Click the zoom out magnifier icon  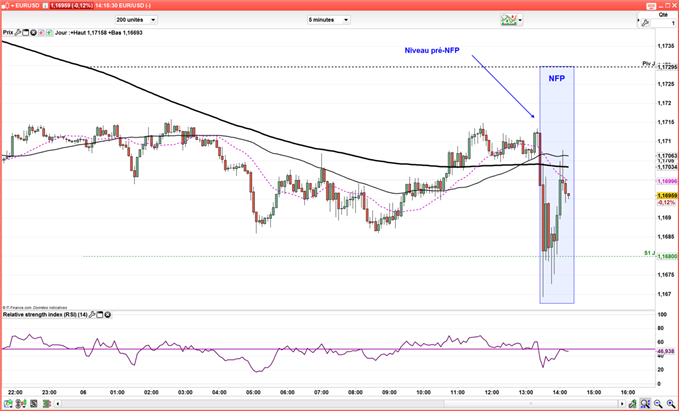(x=658, y=404)
